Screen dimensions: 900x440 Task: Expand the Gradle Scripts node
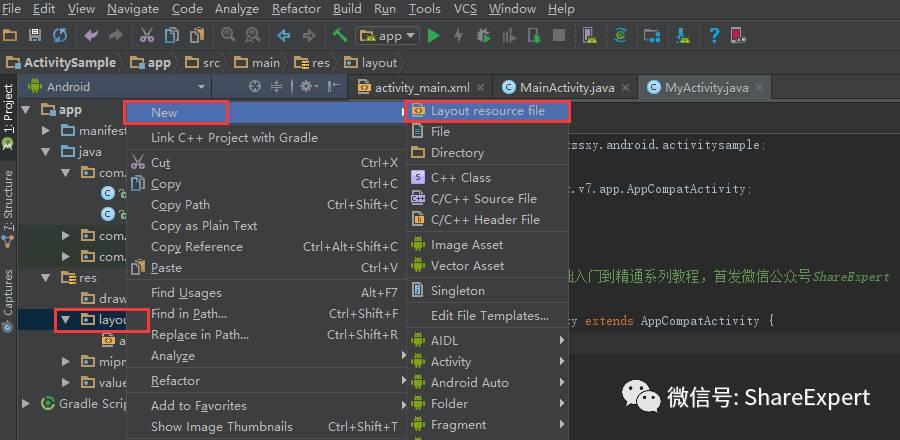pos(25,403)
